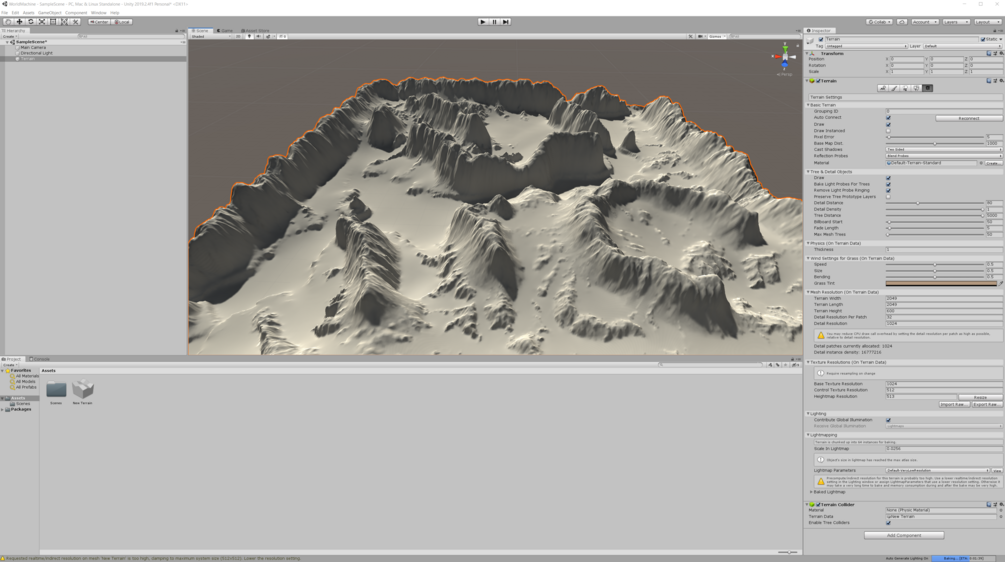Open the Component menu
The height and width of the screenshot is (562, 1005).
pos(76,13)
